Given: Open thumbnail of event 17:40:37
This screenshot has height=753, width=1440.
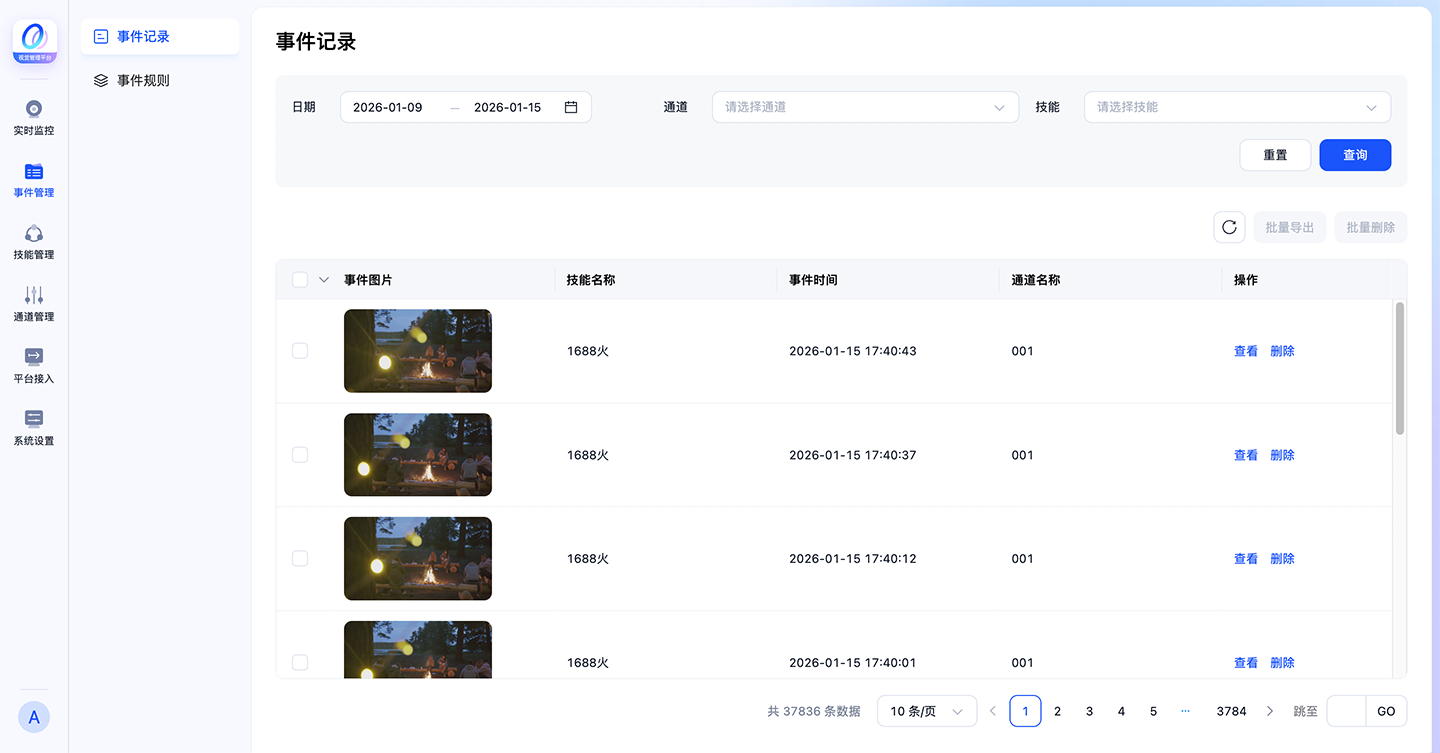Looking at the screenshot, I should click(418, 455).
